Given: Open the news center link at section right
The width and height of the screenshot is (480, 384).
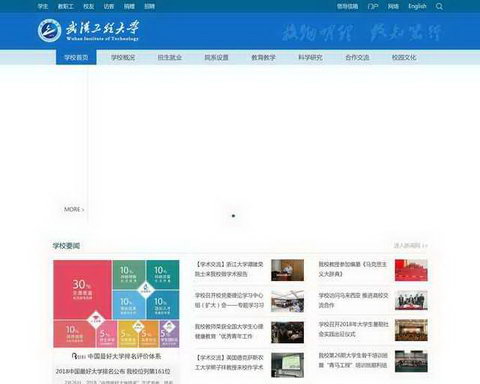Looking at the screenshot, I should (x=410, y=246).
